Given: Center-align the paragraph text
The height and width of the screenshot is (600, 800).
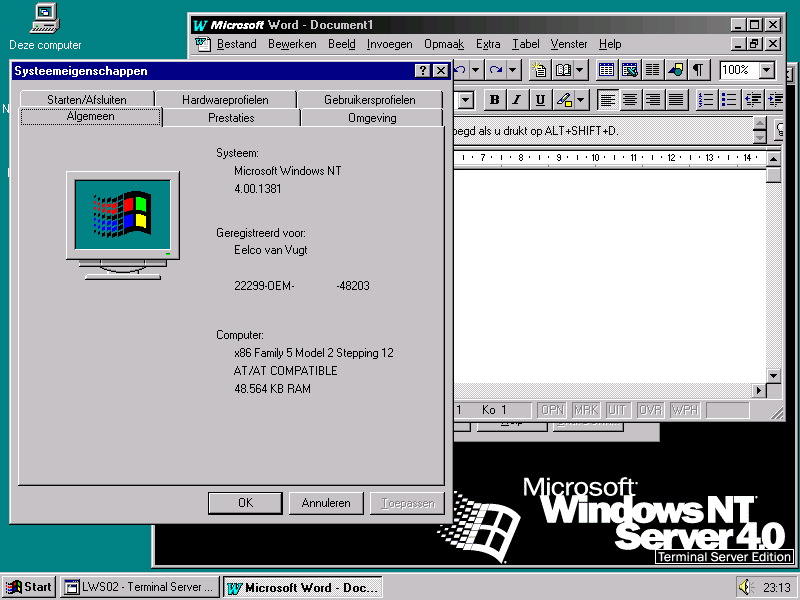Looking at the screenshot, I should (630, 100).
